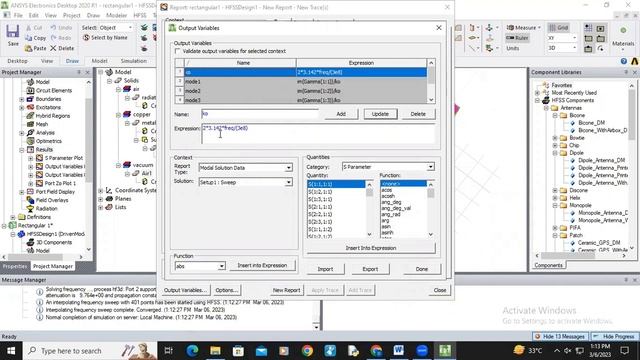Open the Report Type dropdown
The image size is (640, 360).
pos(289,168)
